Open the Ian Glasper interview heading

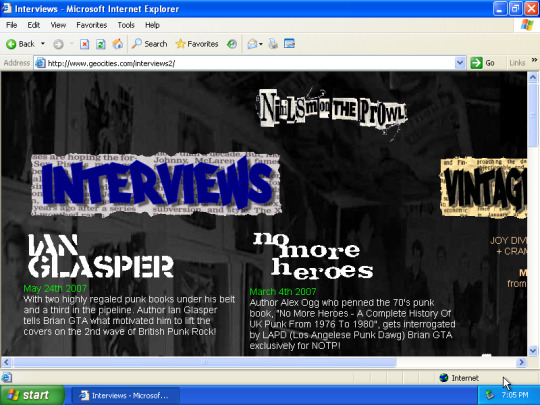[x=101, y=256]
